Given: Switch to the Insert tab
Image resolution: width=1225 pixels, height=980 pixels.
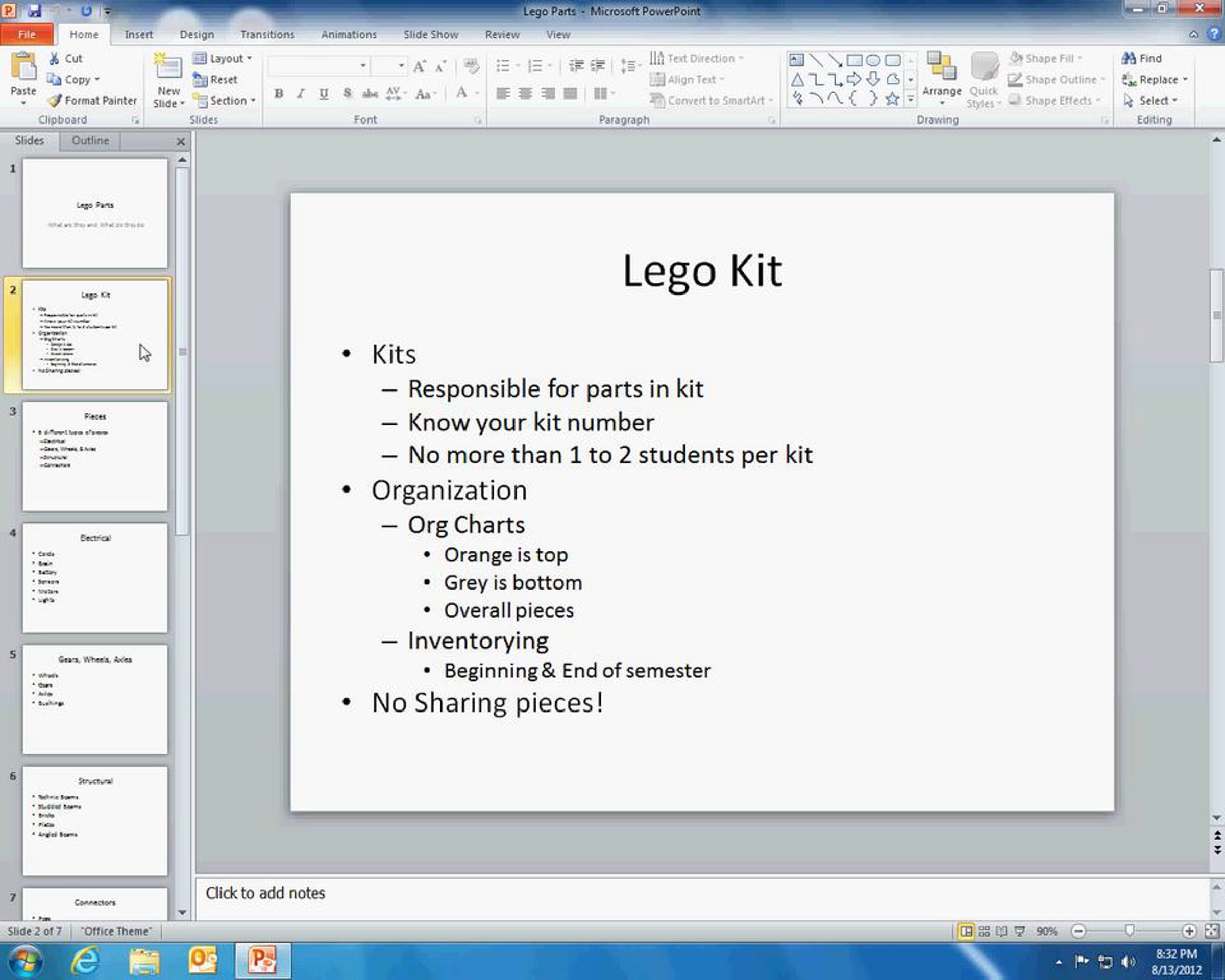Looking at the screenshot, I should click(139, 34).
